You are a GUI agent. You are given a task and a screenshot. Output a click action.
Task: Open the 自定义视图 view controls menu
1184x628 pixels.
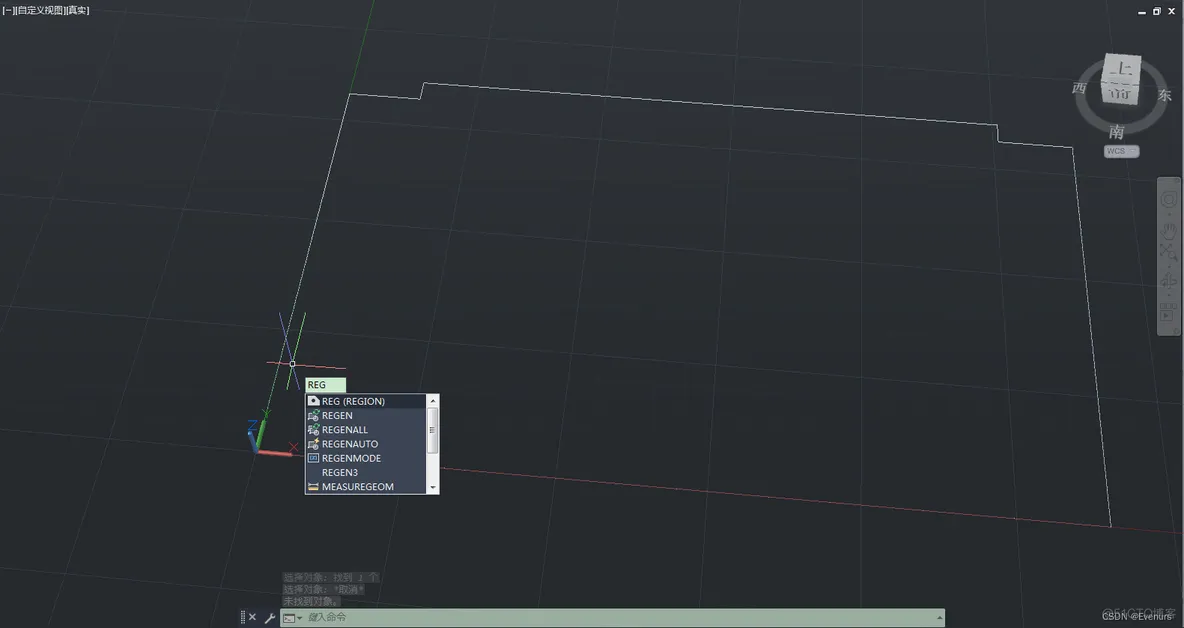39,11
